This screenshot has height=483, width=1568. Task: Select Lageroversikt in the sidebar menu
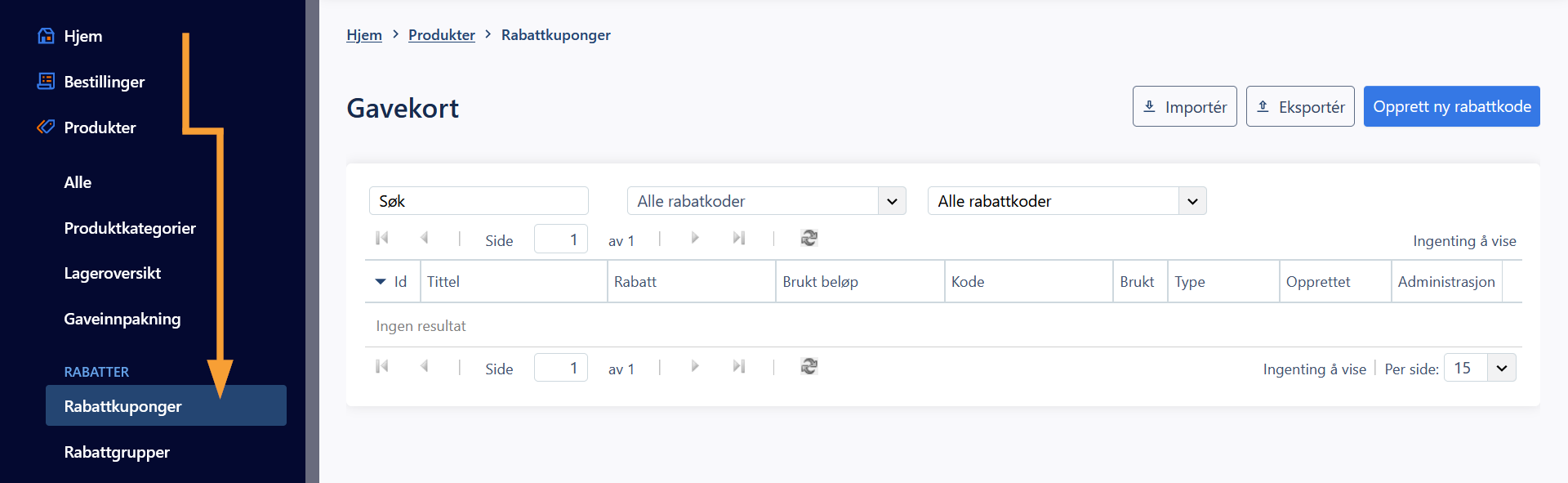coord(113,273)
